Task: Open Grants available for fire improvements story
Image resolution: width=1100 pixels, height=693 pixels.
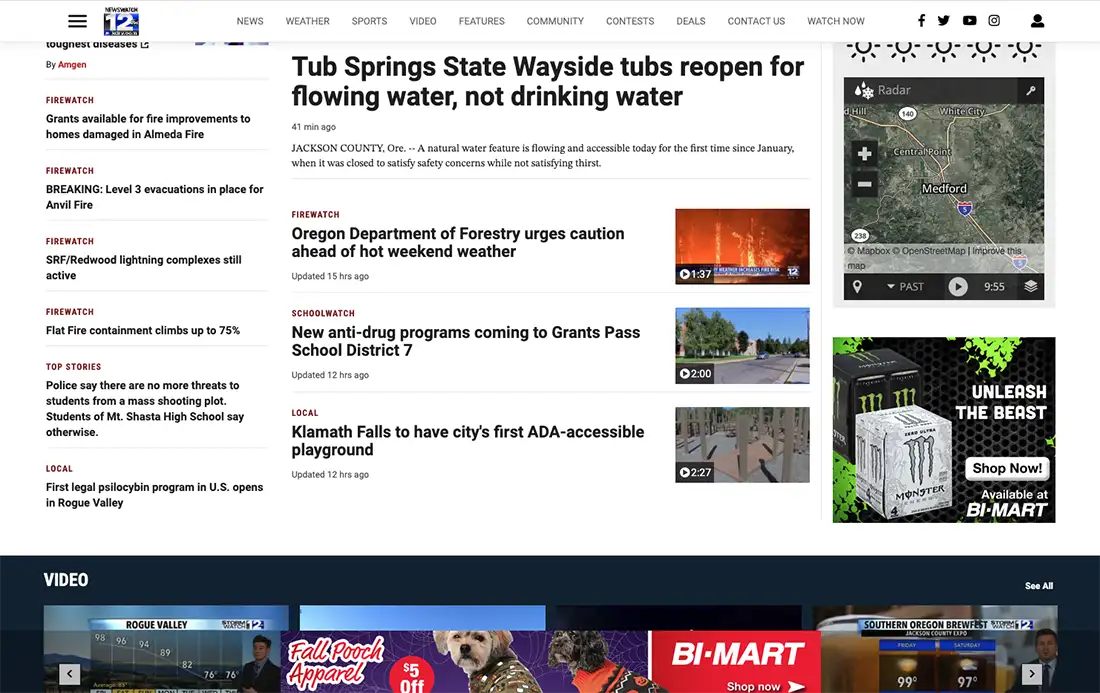Action: [148, 126]
